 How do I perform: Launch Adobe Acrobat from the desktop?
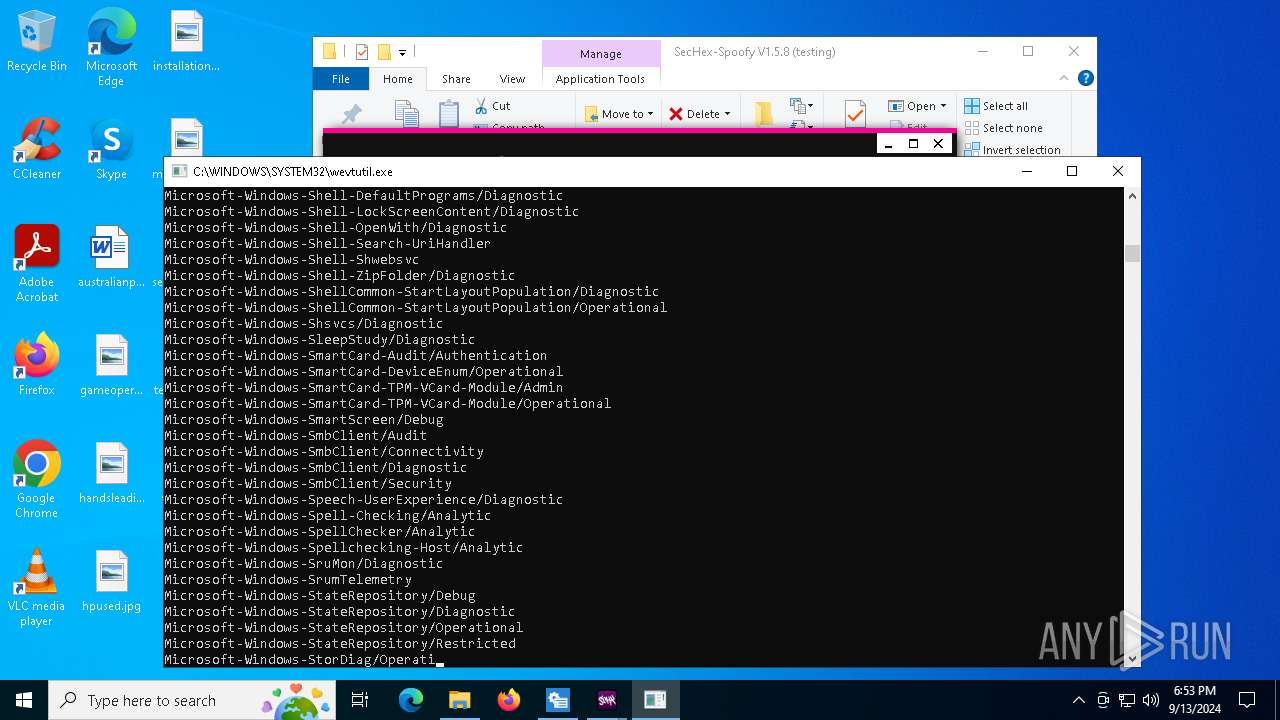pos(37,264)
